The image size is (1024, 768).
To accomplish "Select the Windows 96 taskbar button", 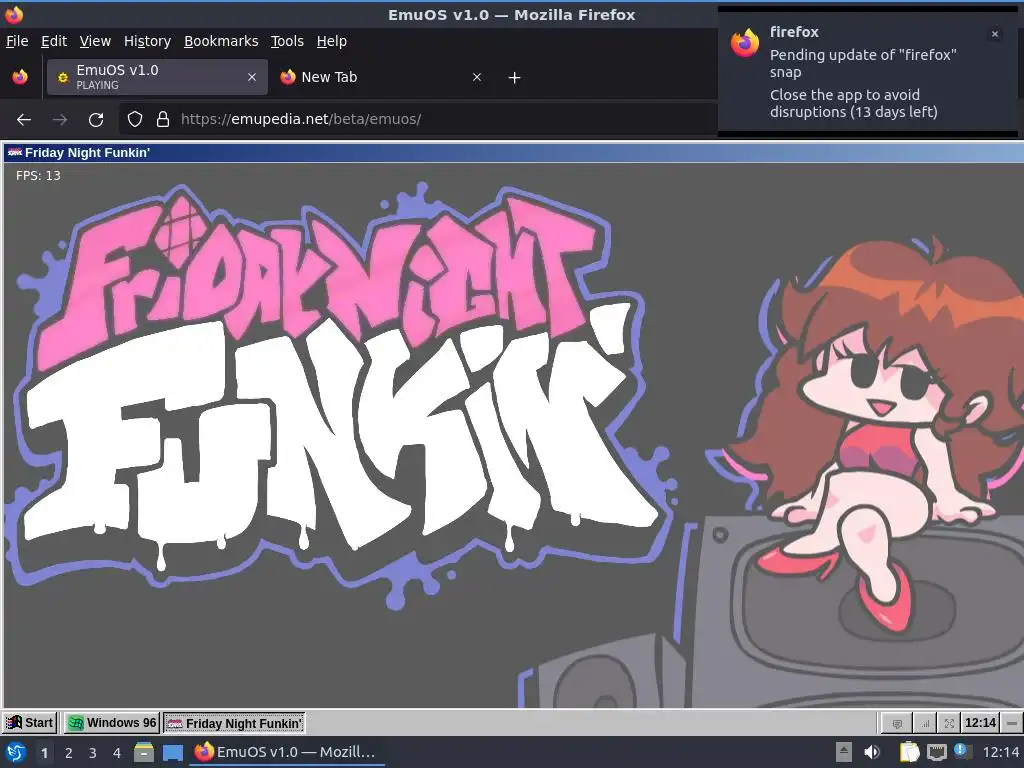I will [x=112, y=722].
